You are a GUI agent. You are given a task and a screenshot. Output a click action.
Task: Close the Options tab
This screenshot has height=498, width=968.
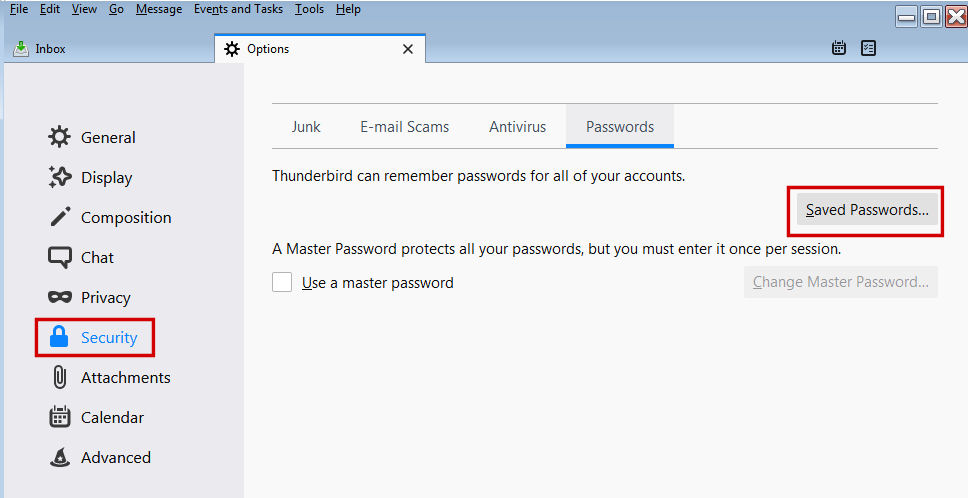[x=408, y=49]
